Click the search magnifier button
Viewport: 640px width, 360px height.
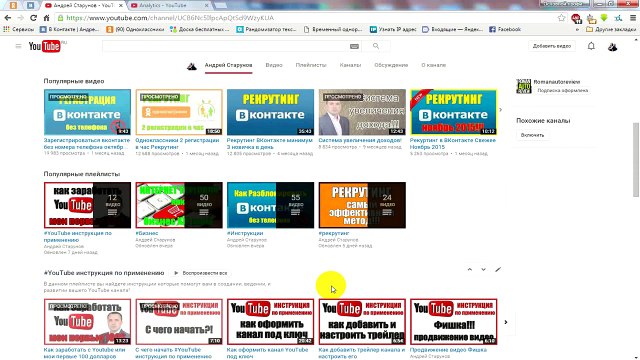point(376,46)
